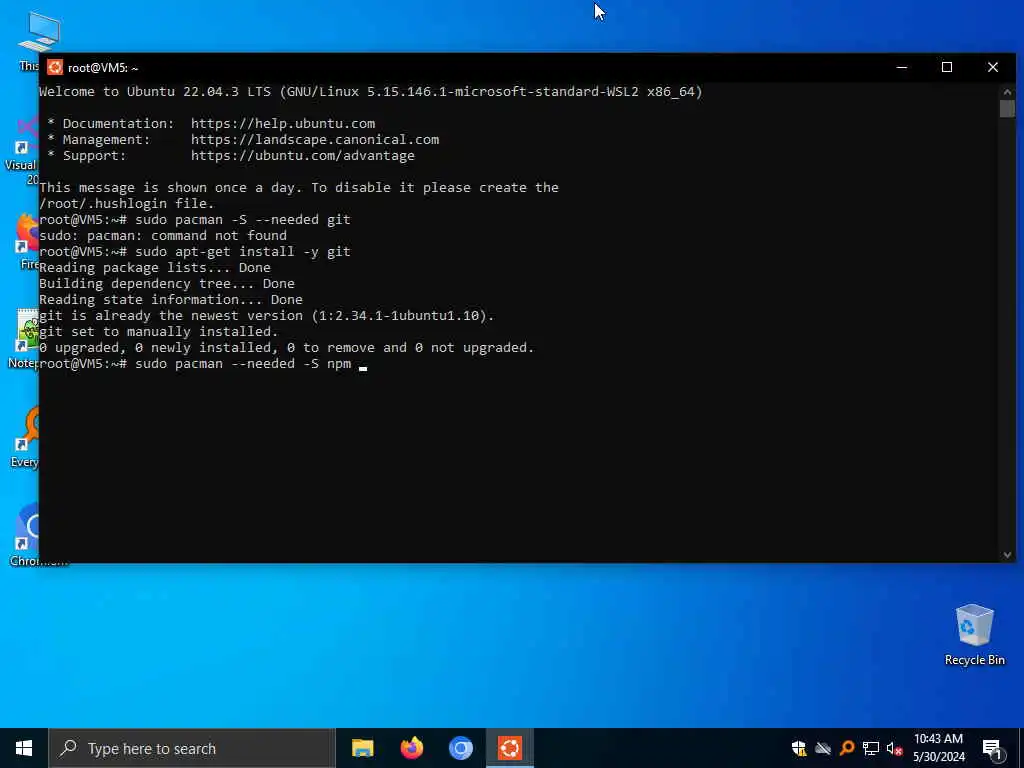1024x768 pixels.
Task: Click the 'This message is shown once a day' line
Action: pos(298,187)
